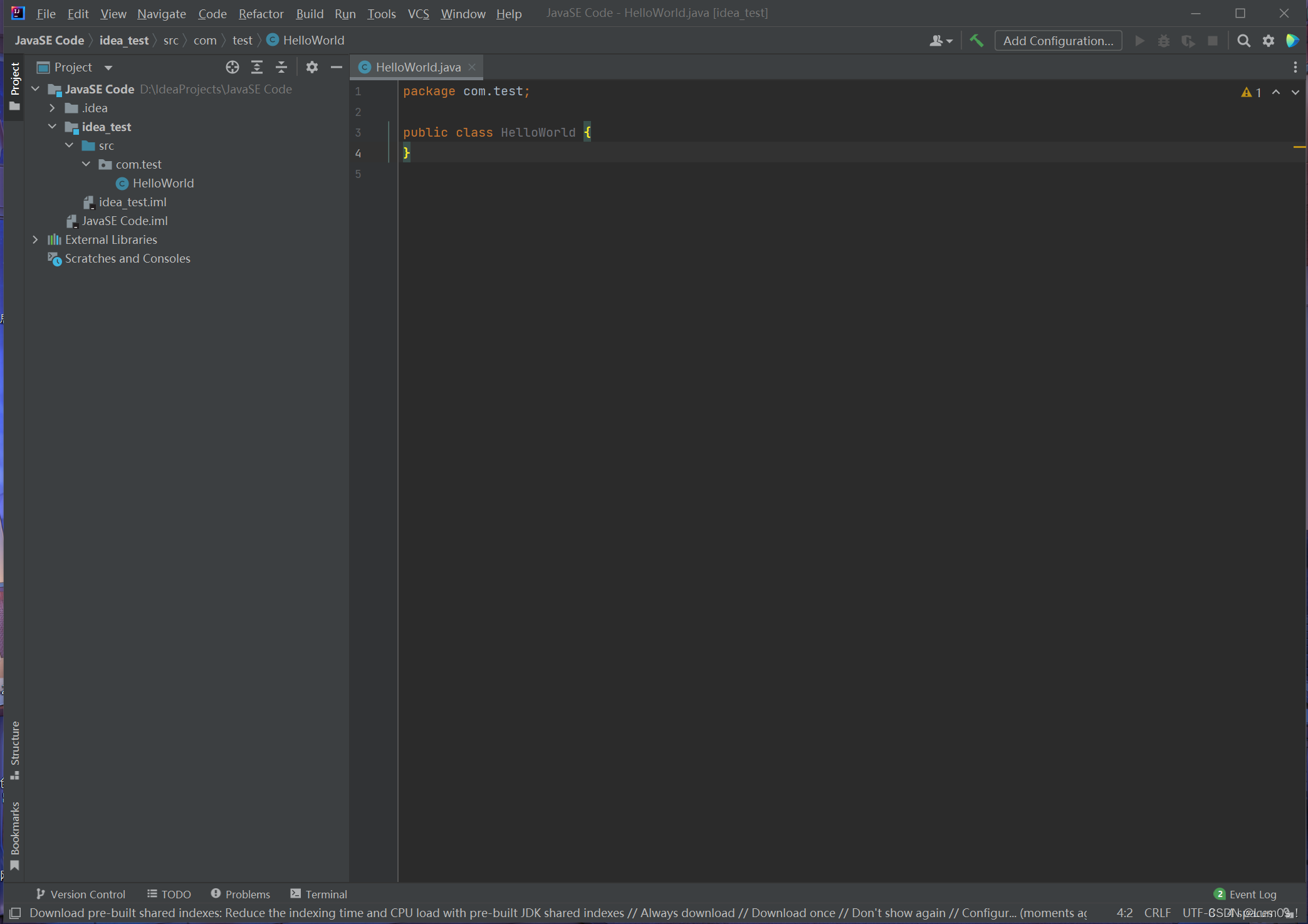Viewport: 1308px width, 924px height.
Task: Select the Navigate menu in menu bar
Action: click(x=164, y=13)
